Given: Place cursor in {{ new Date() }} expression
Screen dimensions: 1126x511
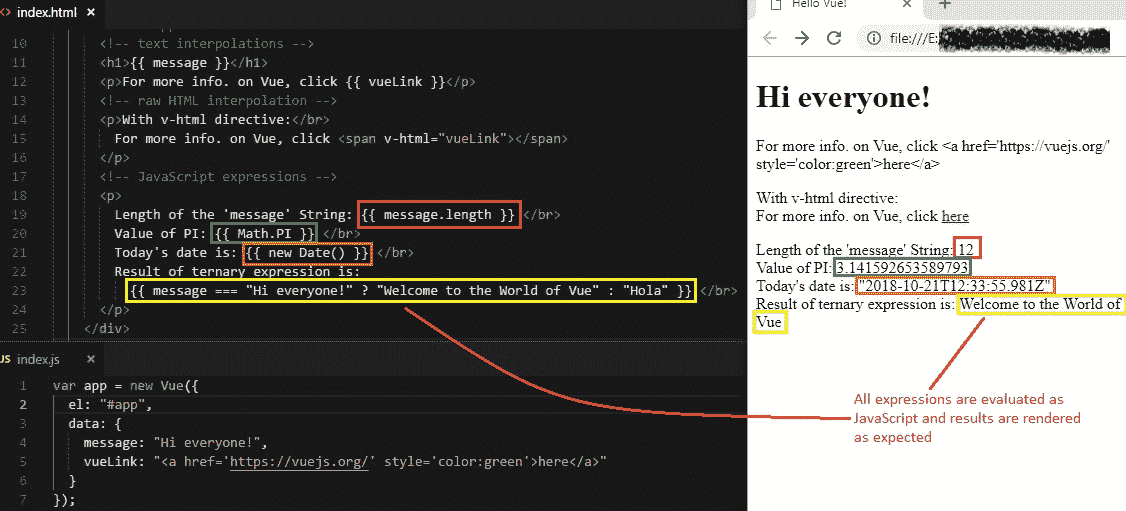Looking at the screenshot, I should [308, 253].
